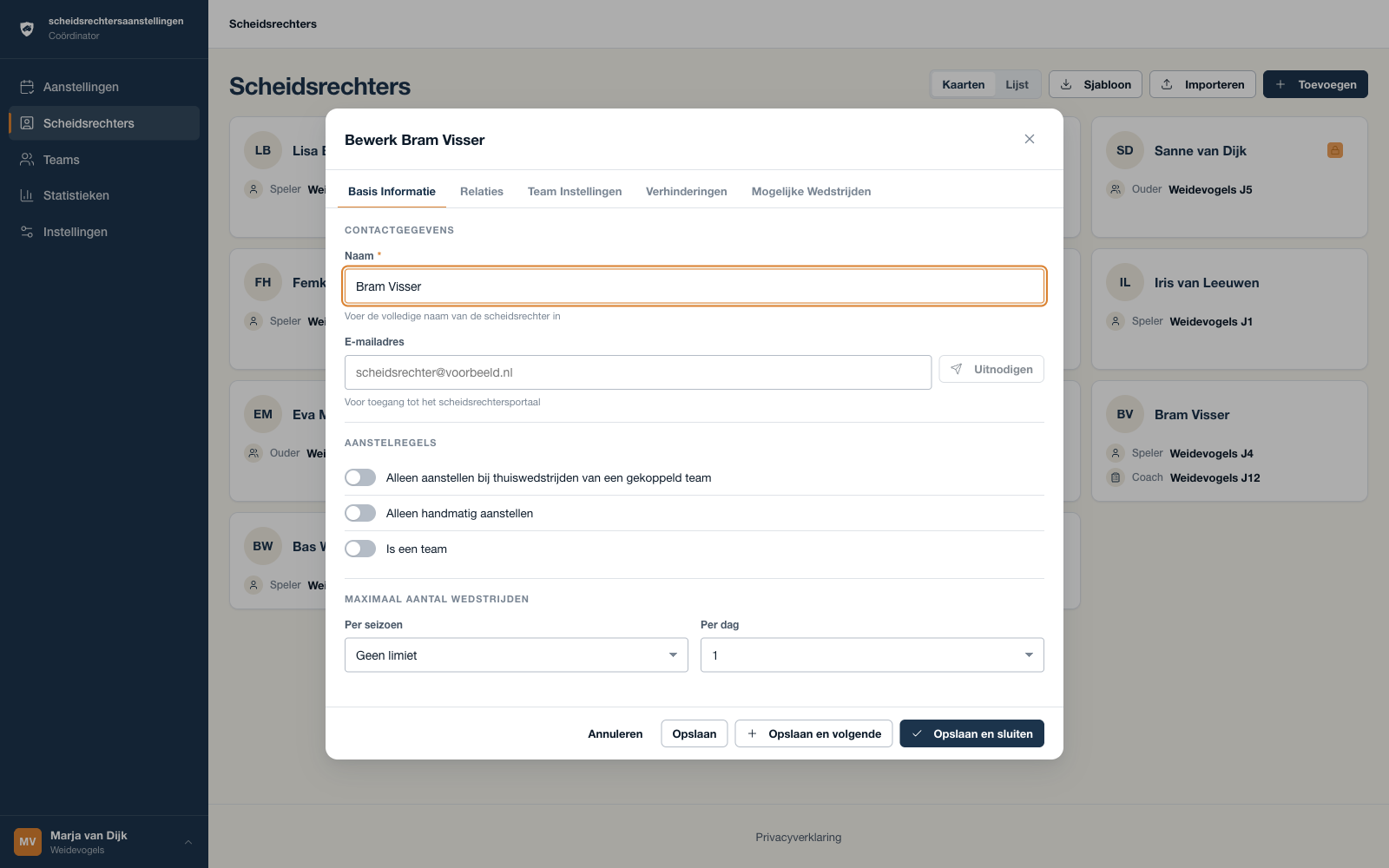
Task: Click the name Iris van Leeuwen
Action: (1207, 282)
